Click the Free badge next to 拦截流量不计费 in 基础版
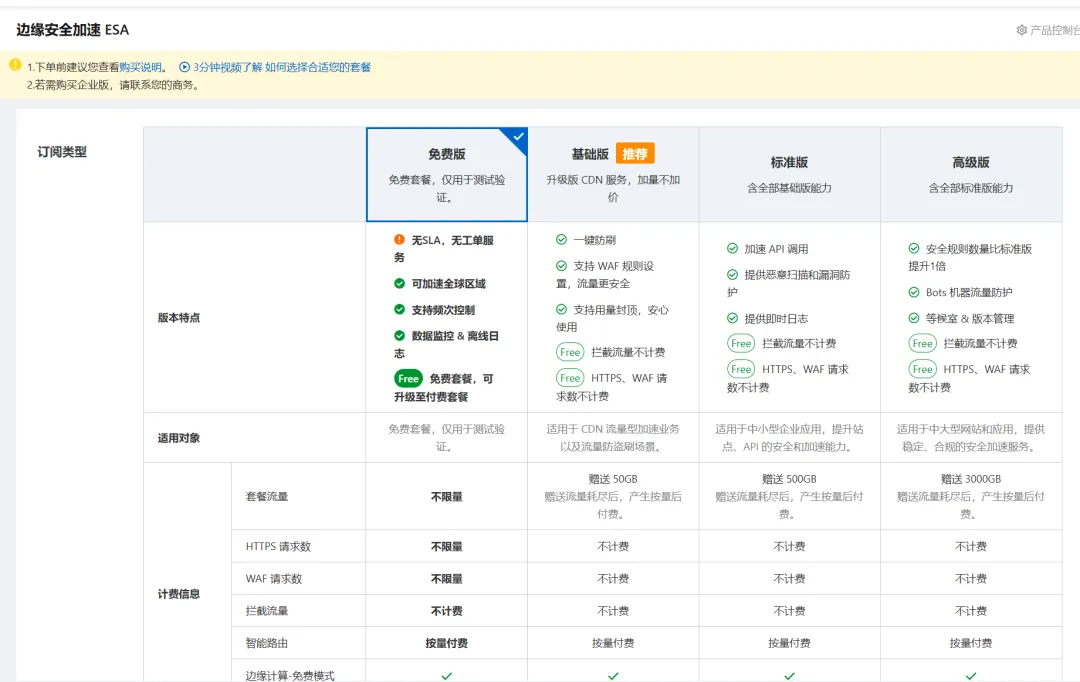Screen dimensions: 1080x682 [570, 352]
